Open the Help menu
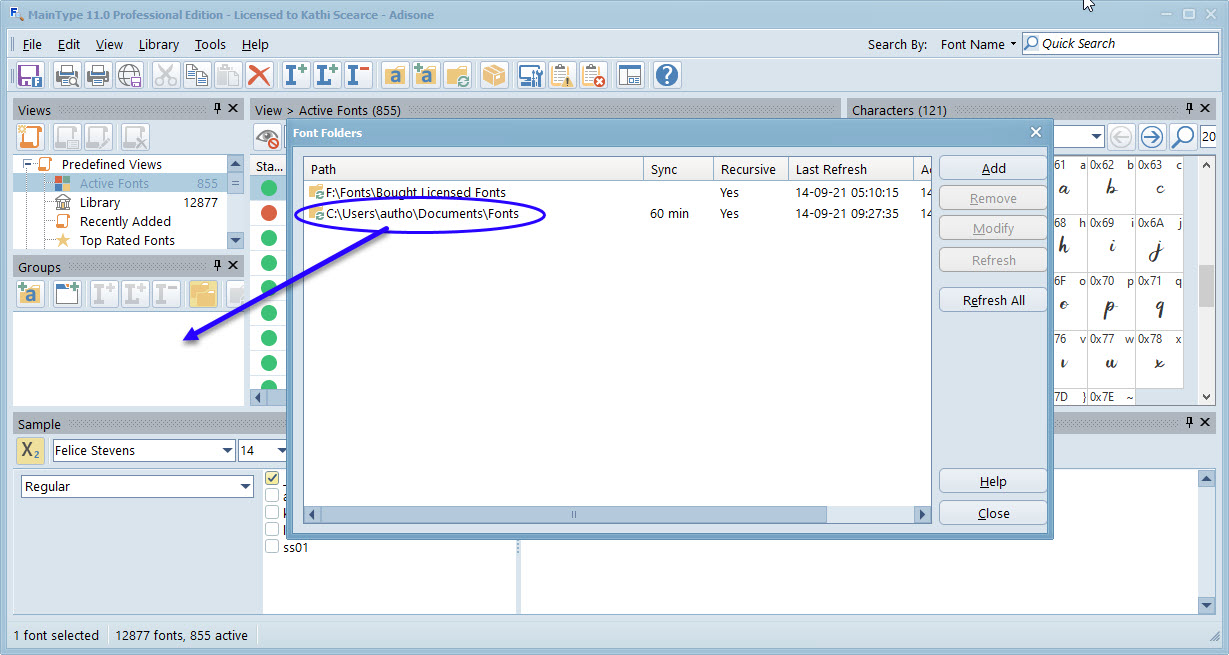 [255, 44]
